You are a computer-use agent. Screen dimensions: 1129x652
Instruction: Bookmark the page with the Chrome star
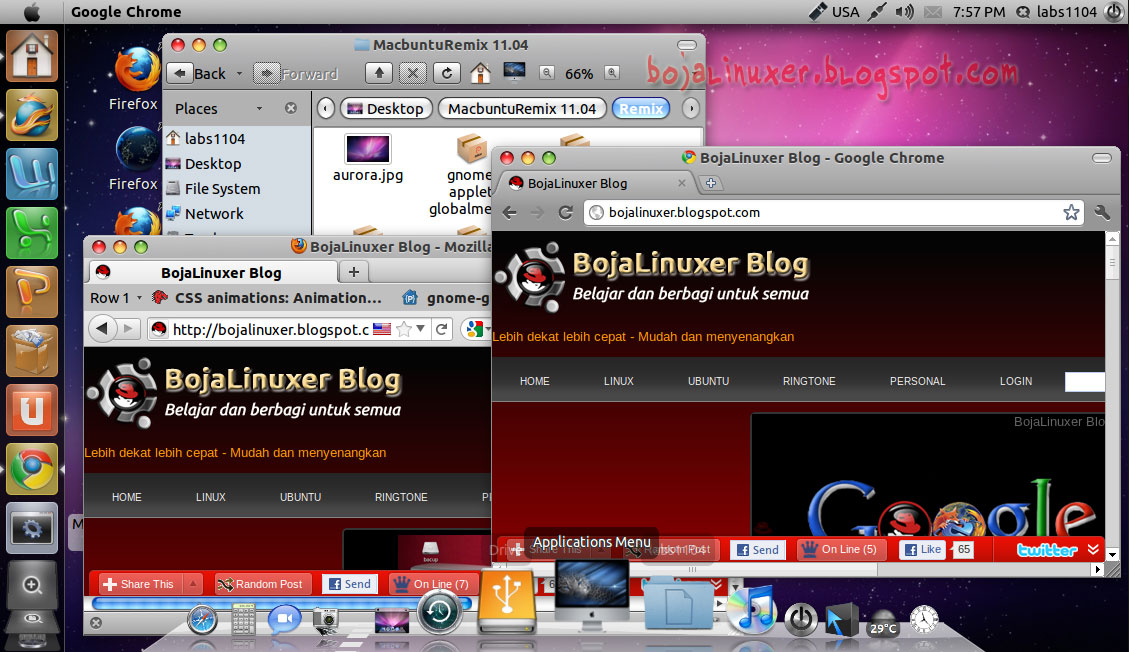point(1071,212)
